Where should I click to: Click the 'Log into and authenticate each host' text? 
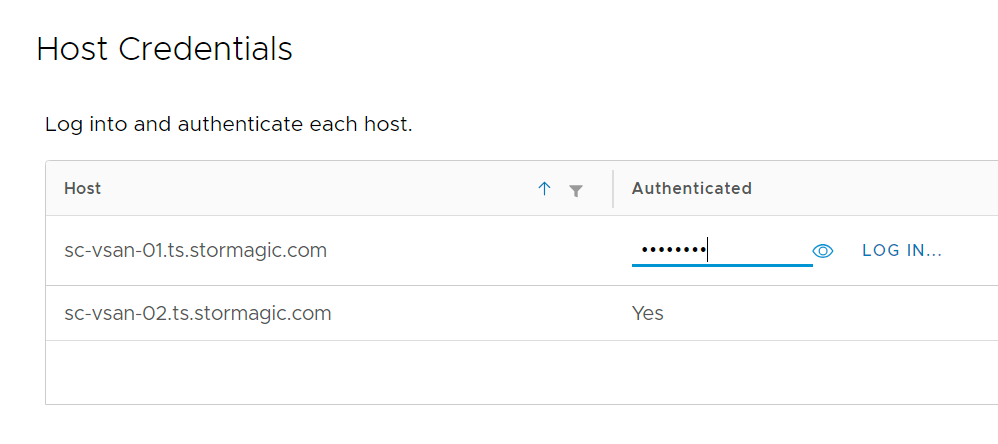click(229, 125)
